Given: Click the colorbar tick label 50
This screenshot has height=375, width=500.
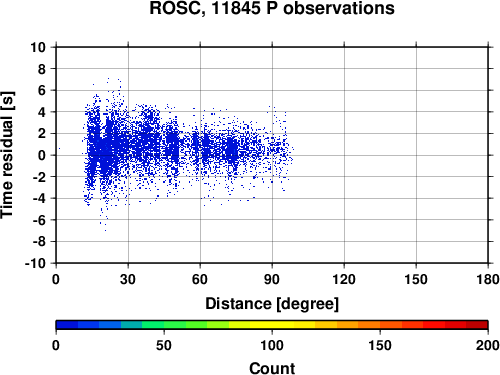Looking at the screenshot, I should click(164, 345).
